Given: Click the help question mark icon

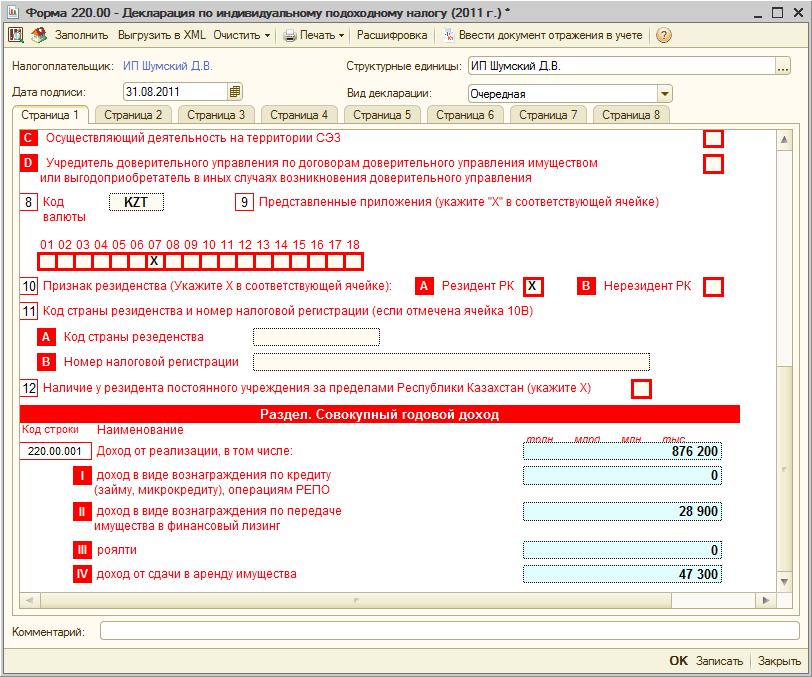Looking at the screenshot, I should [x=664, y=35].
